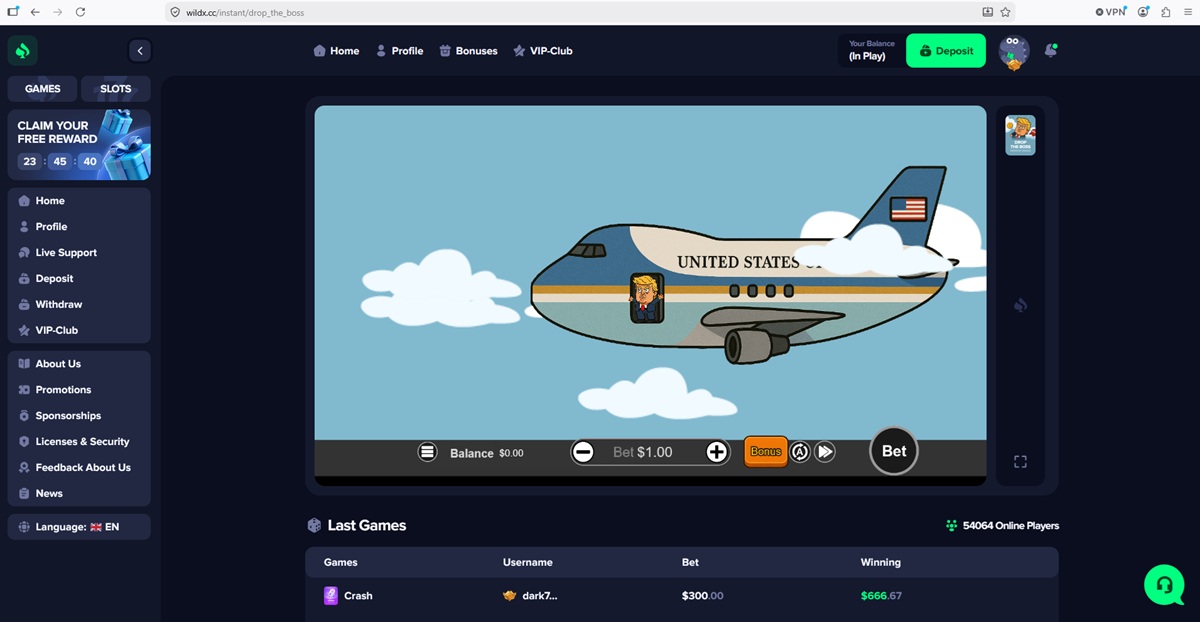1200x622 pixels.
Task: Click the browser install page icon
Action: tap(988, 12)
